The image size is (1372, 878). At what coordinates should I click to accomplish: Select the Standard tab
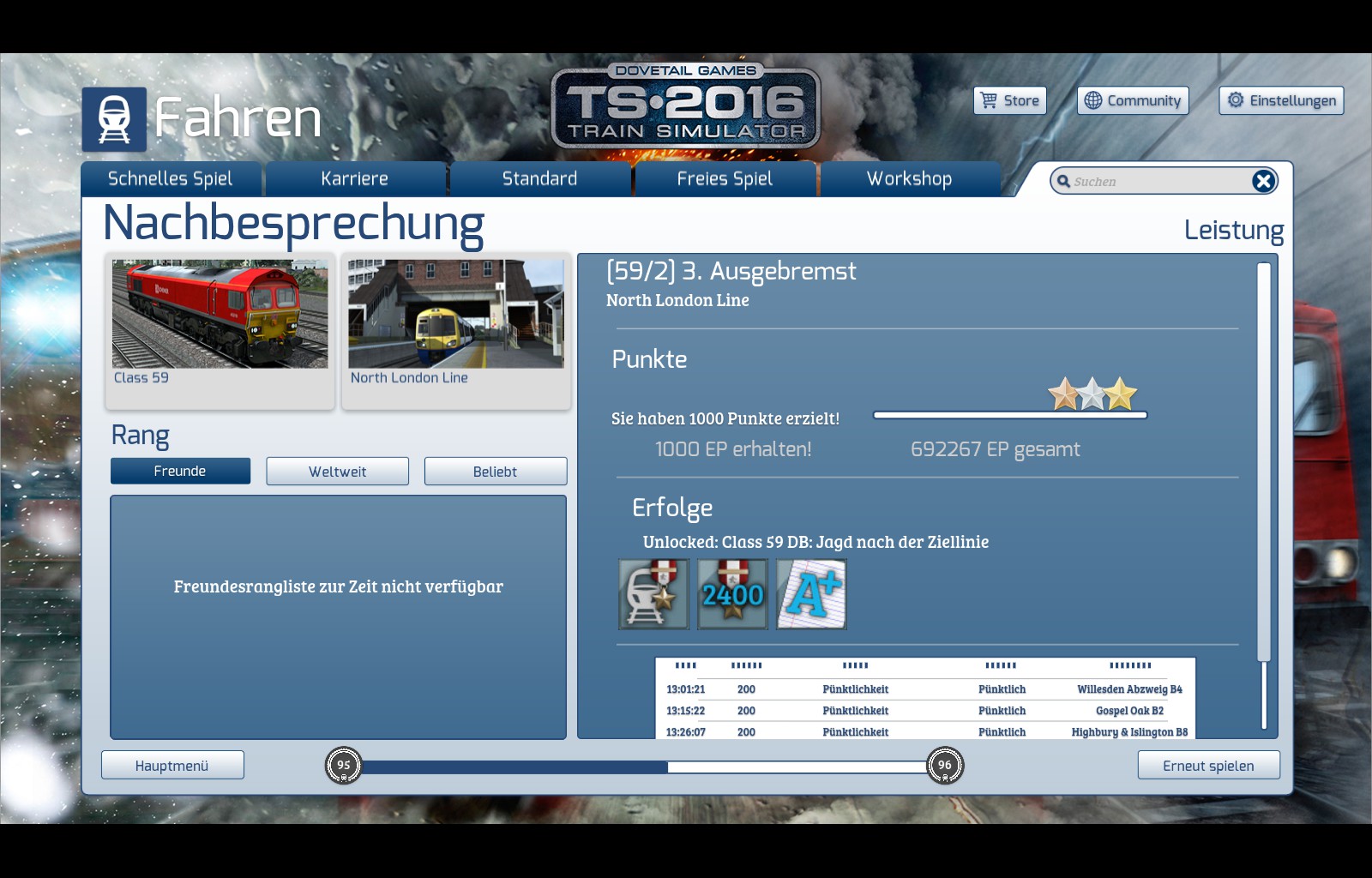click(540, 178)
